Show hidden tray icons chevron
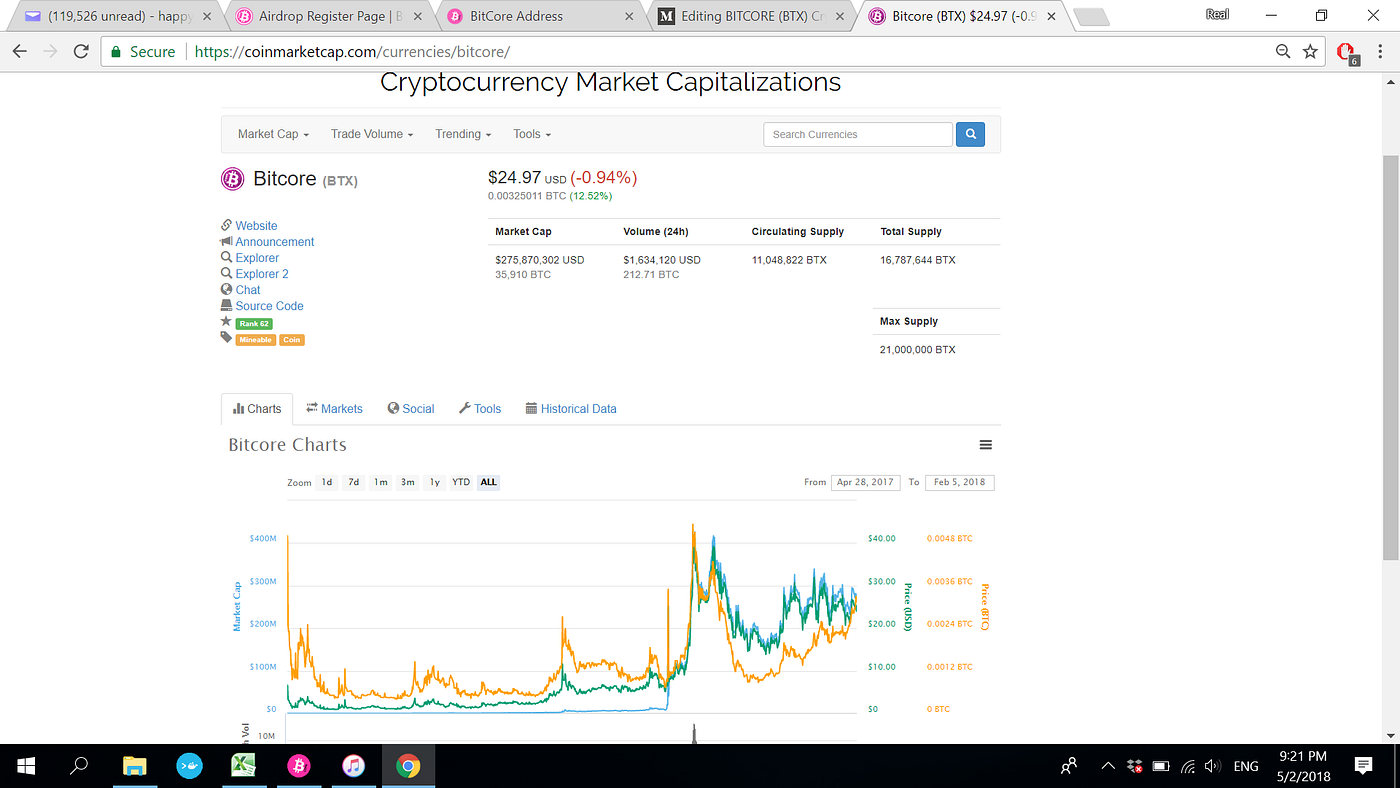This screenshot has height=788, width=1400. pyautogui.click(x=1108, y=766)
